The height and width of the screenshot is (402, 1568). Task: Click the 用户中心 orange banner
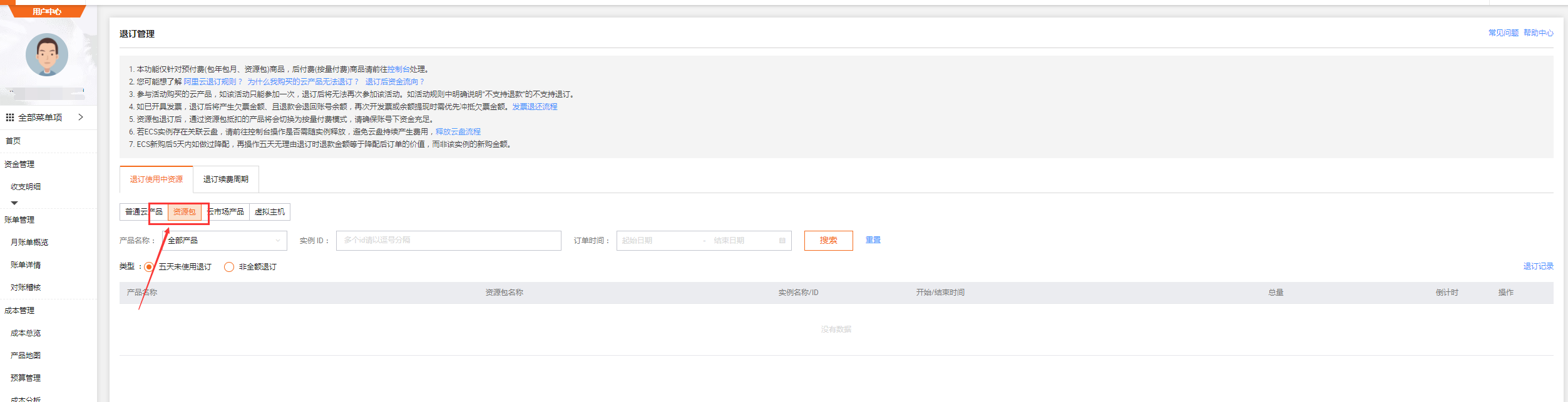47,11
